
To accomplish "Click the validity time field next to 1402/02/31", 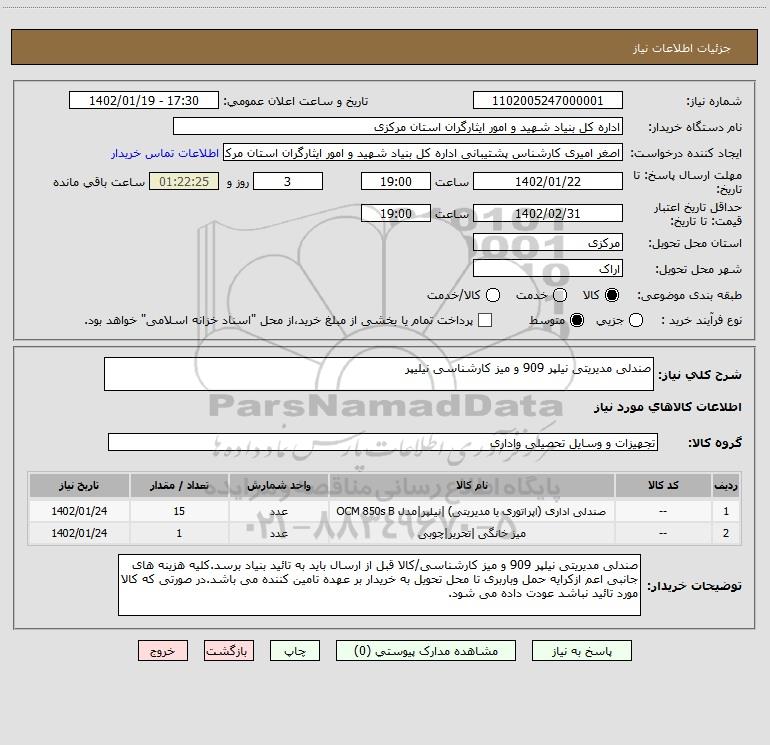I will (396, 213).
